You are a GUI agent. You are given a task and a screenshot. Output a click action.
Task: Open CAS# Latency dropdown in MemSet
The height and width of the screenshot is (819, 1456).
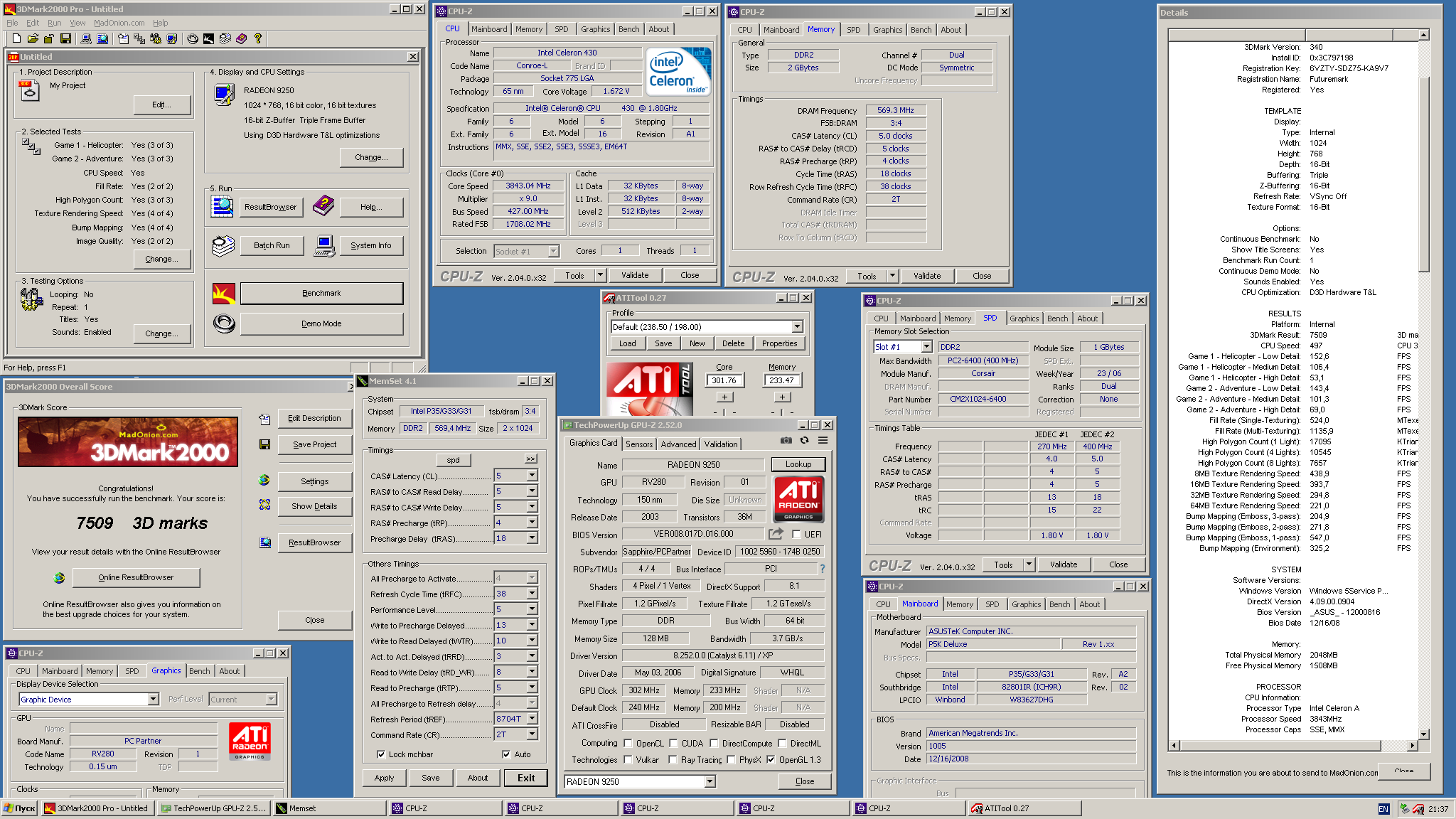[x=531, y=476]
